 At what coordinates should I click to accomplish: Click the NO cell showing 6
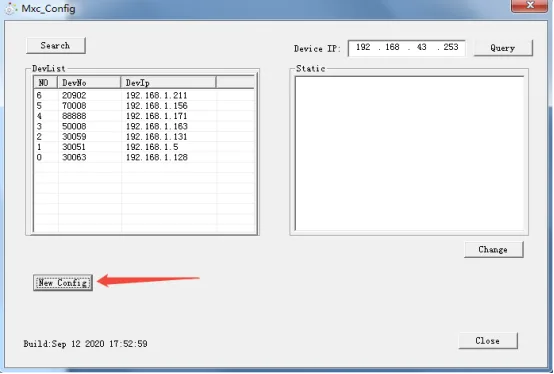pos(39,95)
